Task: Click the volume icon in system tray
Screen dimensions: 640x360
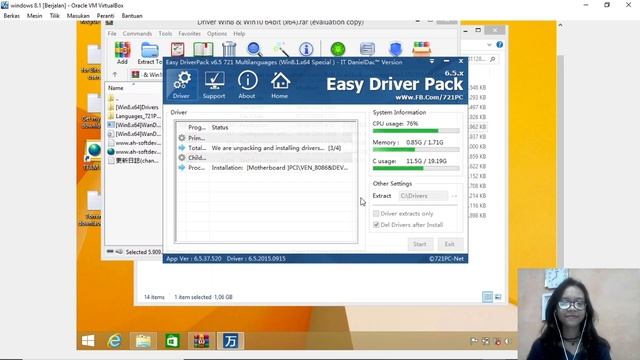Action: (x=508, y=340)
